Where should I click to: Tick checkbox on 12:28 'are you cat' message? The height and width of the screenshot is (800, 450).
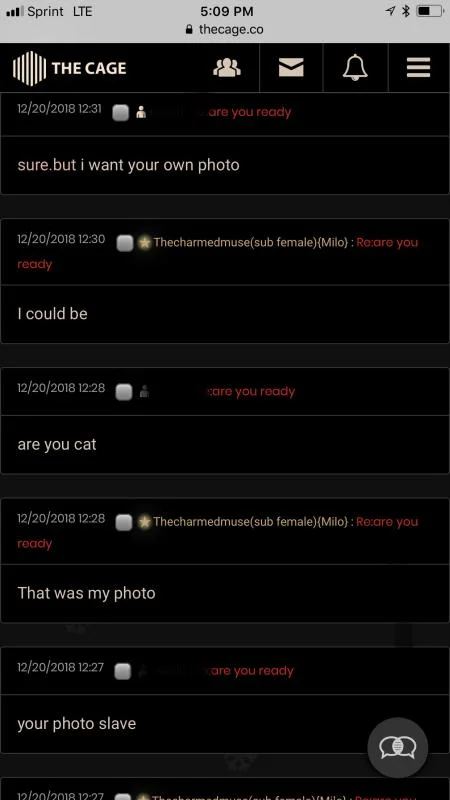[x=124, y=392]
